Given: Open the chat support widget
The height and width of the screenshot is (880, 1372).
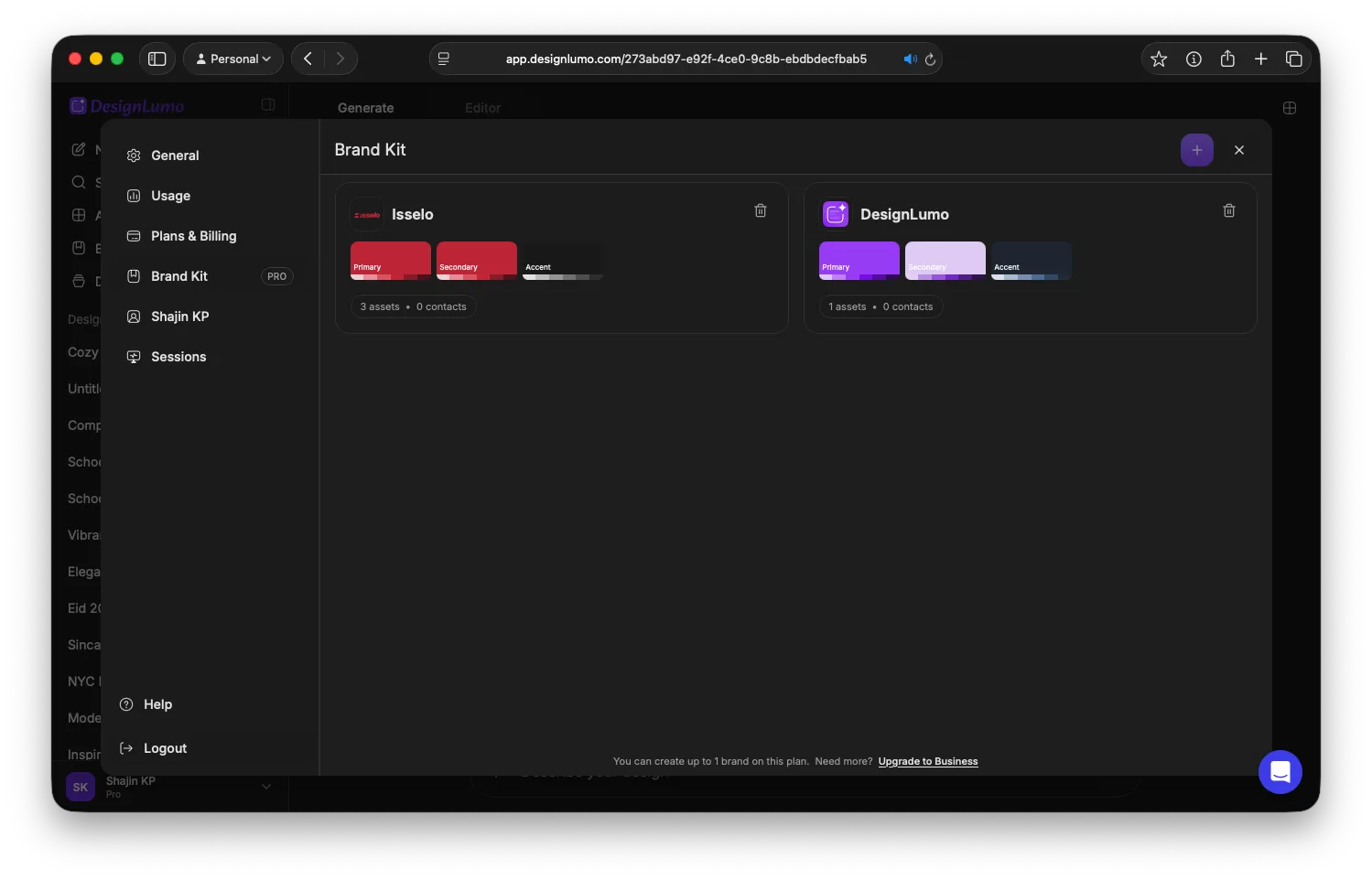Looking at the screenshot, I should pos(1280,772).
